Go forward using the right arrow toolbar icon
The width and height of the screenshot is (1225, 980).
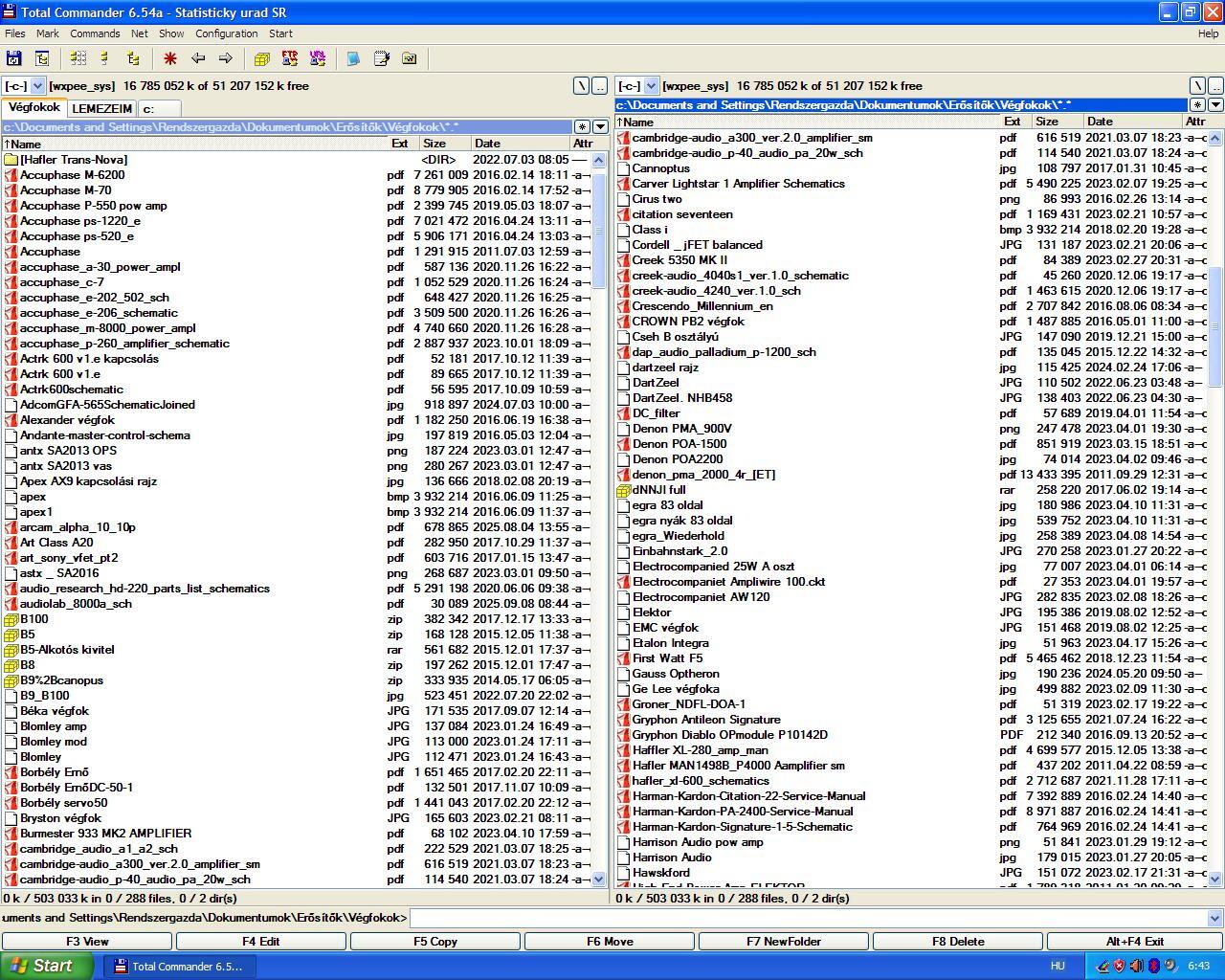[226, 58]
